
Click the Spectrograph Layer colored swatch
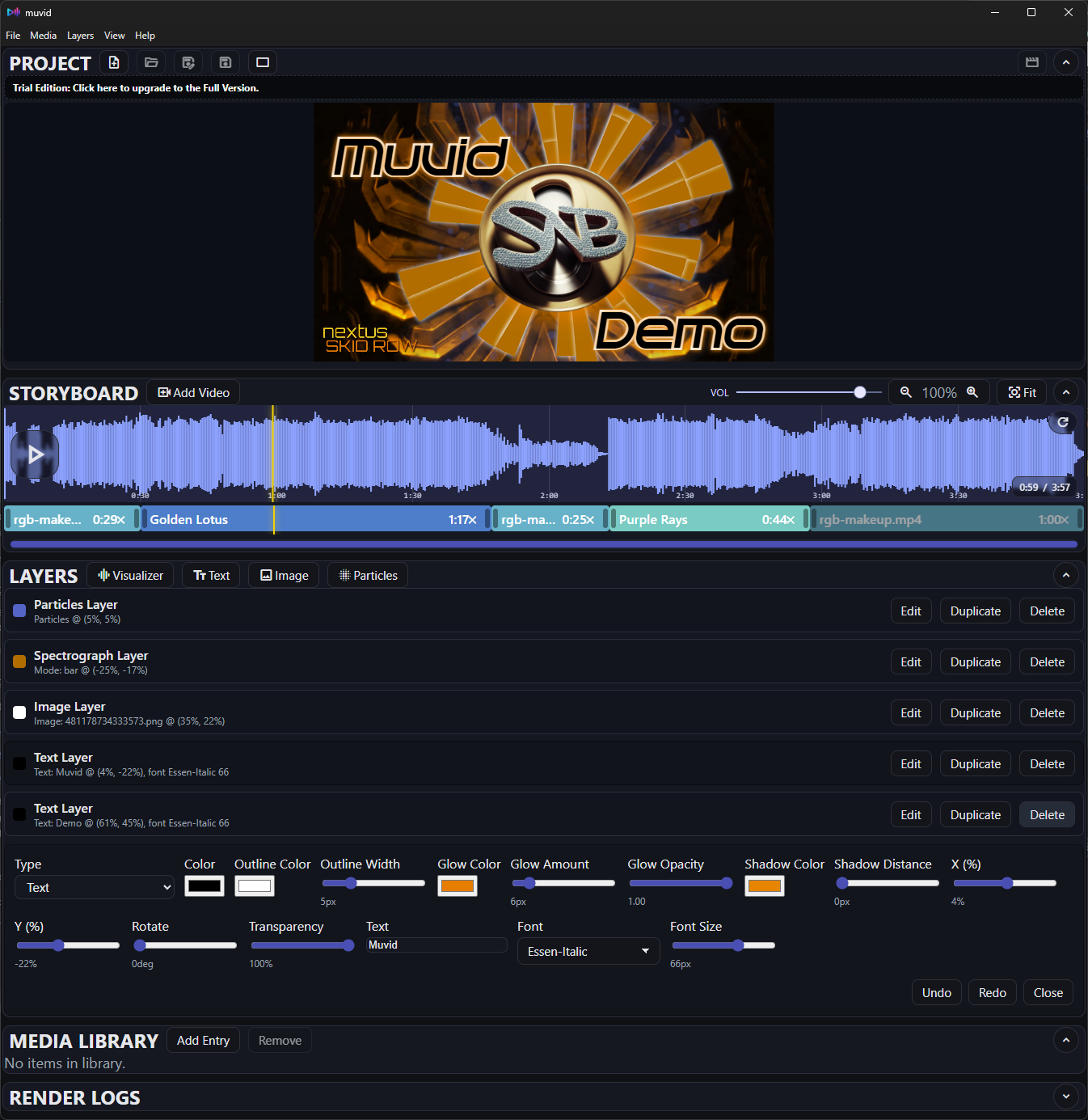[x=19, y=661]
